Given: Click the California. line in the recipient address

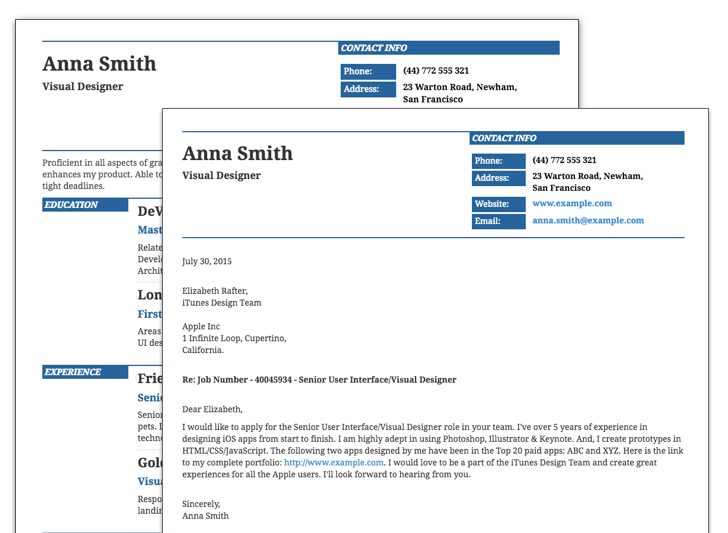Looking at the screenshot, I should point(203,350).
